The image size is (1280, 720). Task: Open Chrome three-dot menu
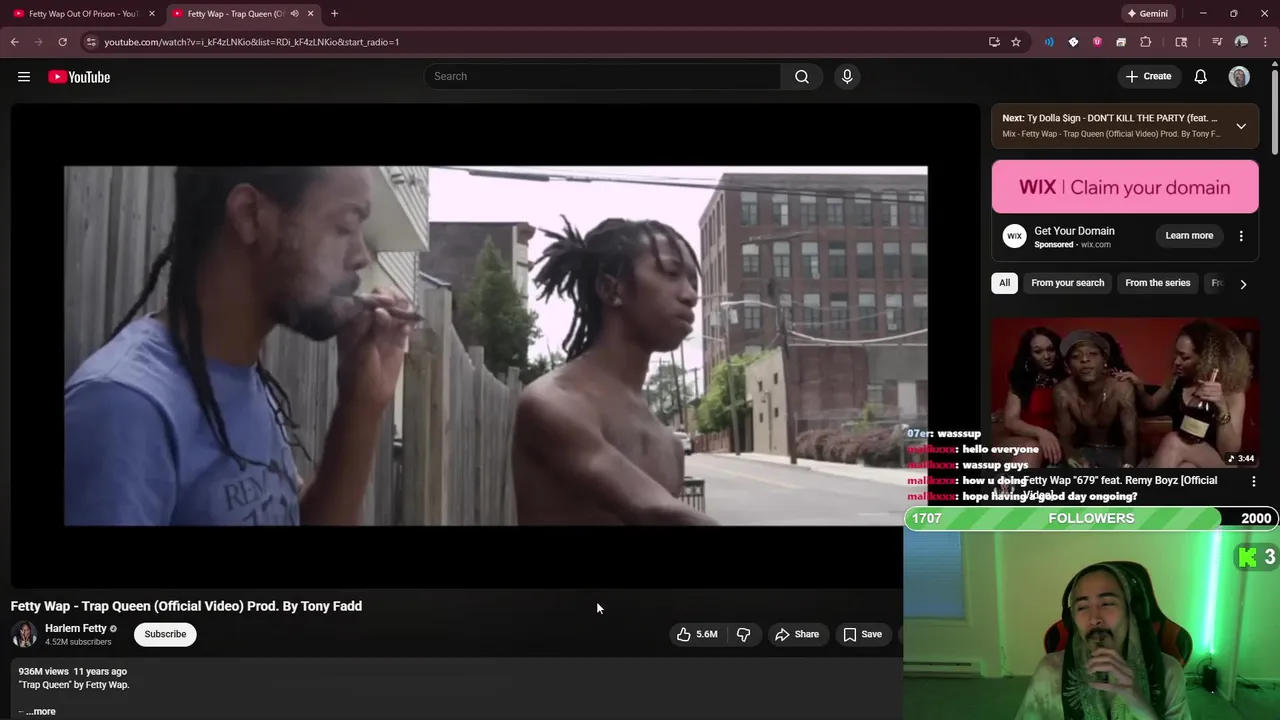click(x=1265, y=42)
